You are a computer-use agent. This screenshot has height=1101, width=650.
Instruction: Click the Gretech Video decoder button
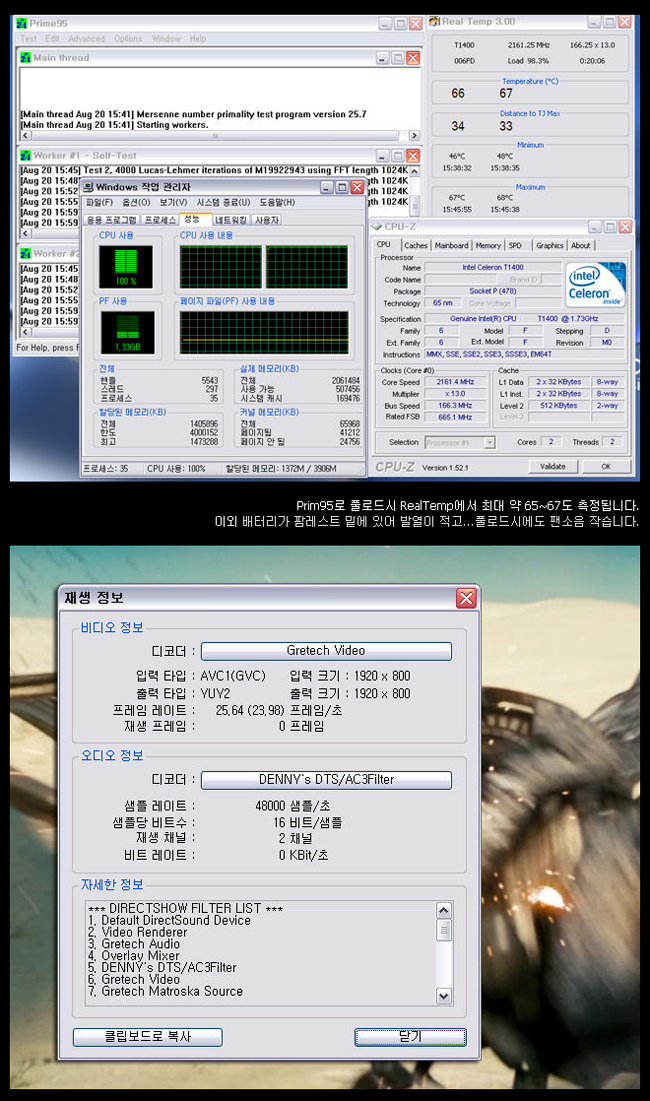point(326,651)
